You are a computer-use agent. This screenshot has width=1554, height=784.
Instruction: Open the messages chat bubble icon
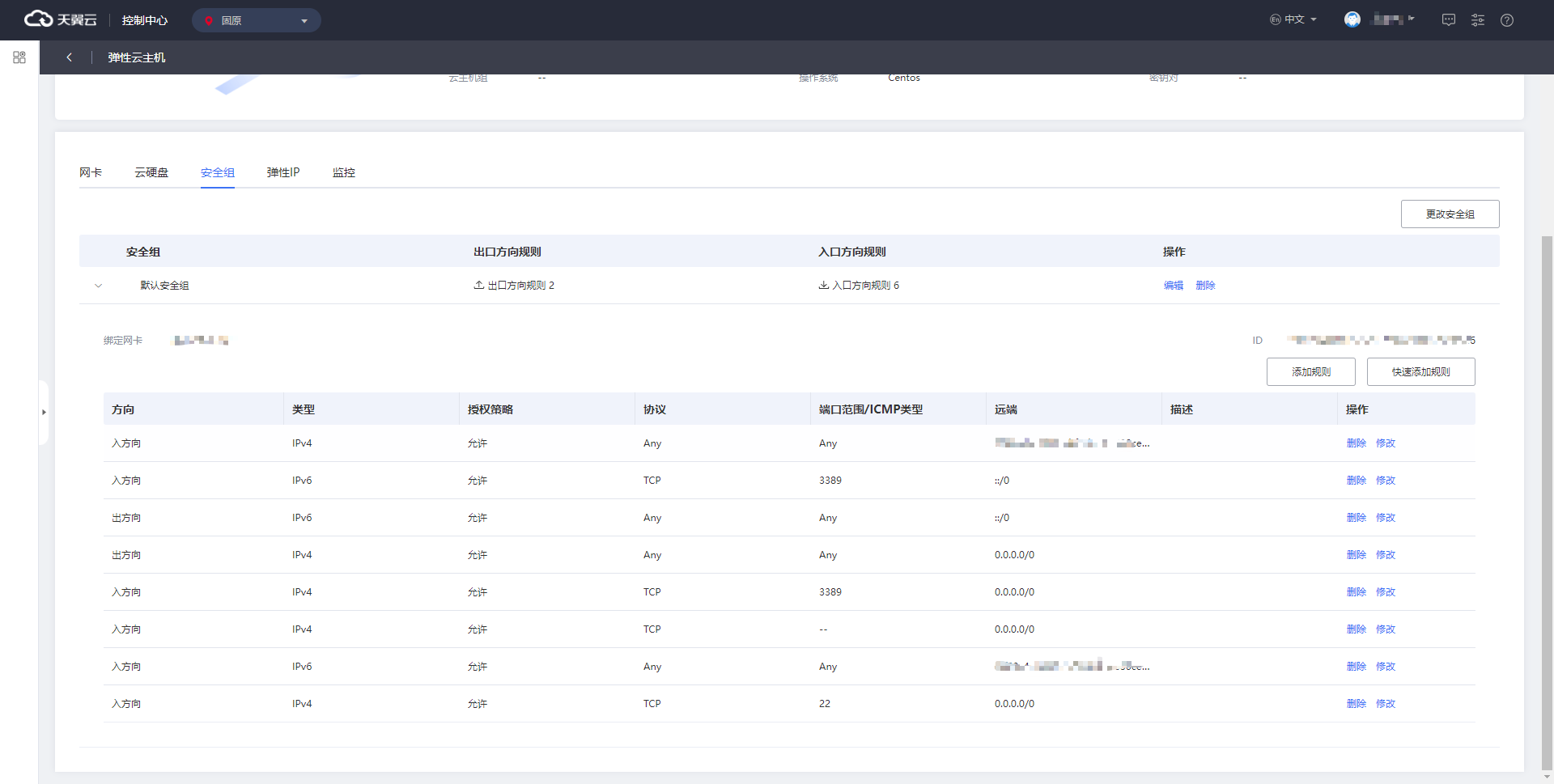[1448, 20]
